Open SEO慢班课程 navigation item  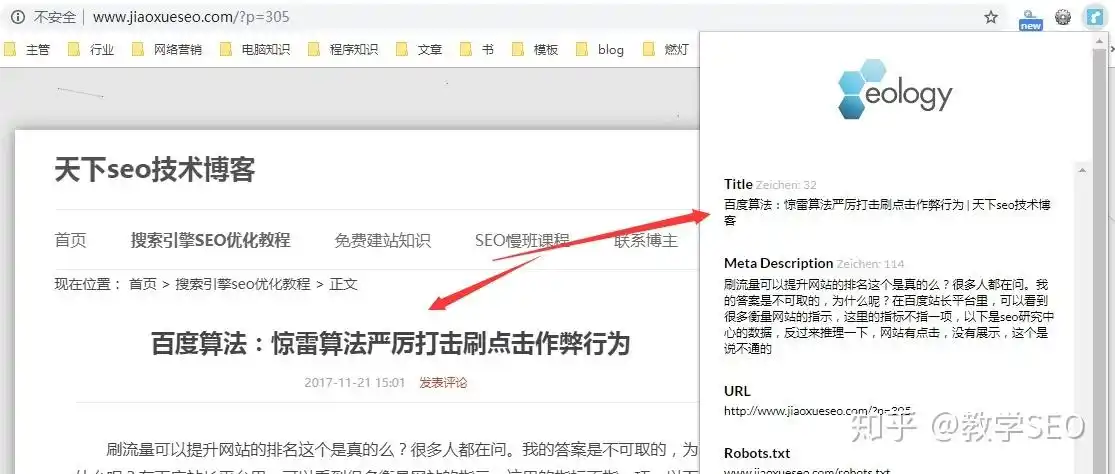click(x=523, y=240)
